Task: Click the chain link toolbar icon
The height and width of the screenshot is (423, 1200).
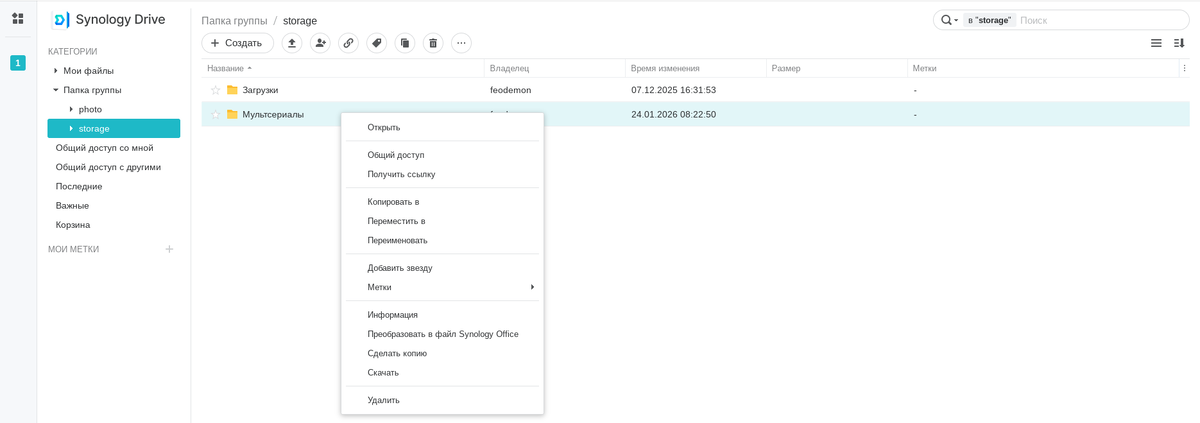Action: [348, 43]
